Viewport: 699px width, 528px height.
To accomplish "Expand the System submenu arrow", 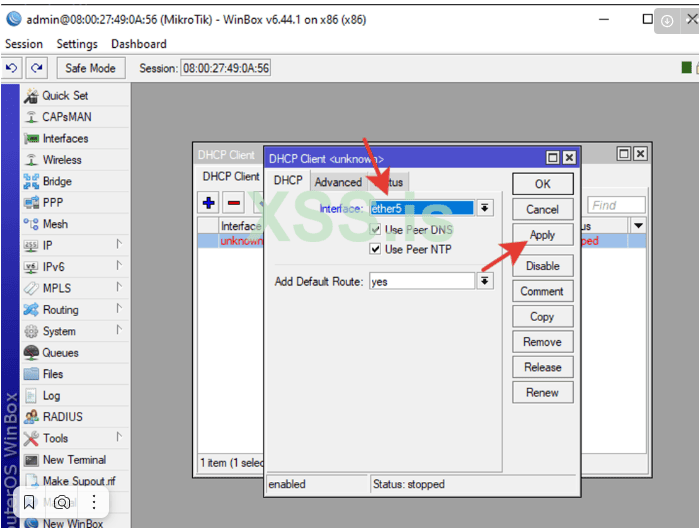I will [119, 330].
